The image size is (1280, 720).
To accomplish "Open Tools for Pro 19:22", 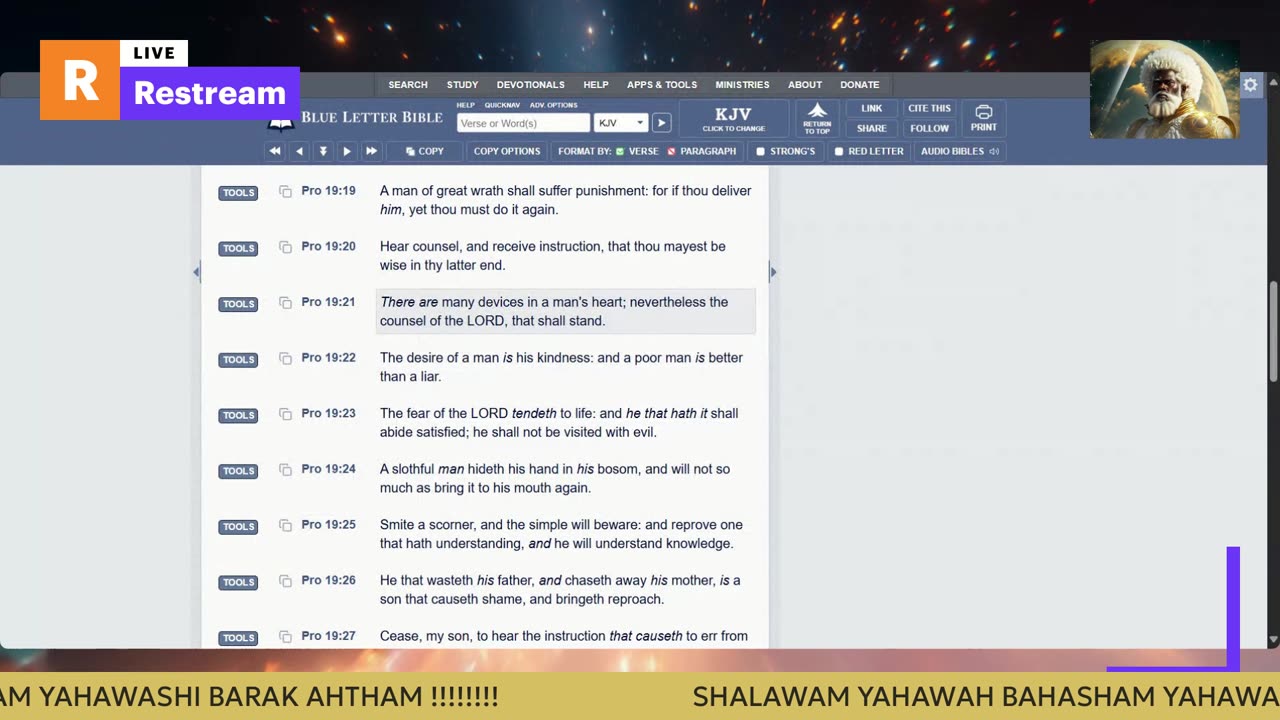I will 238,360.
